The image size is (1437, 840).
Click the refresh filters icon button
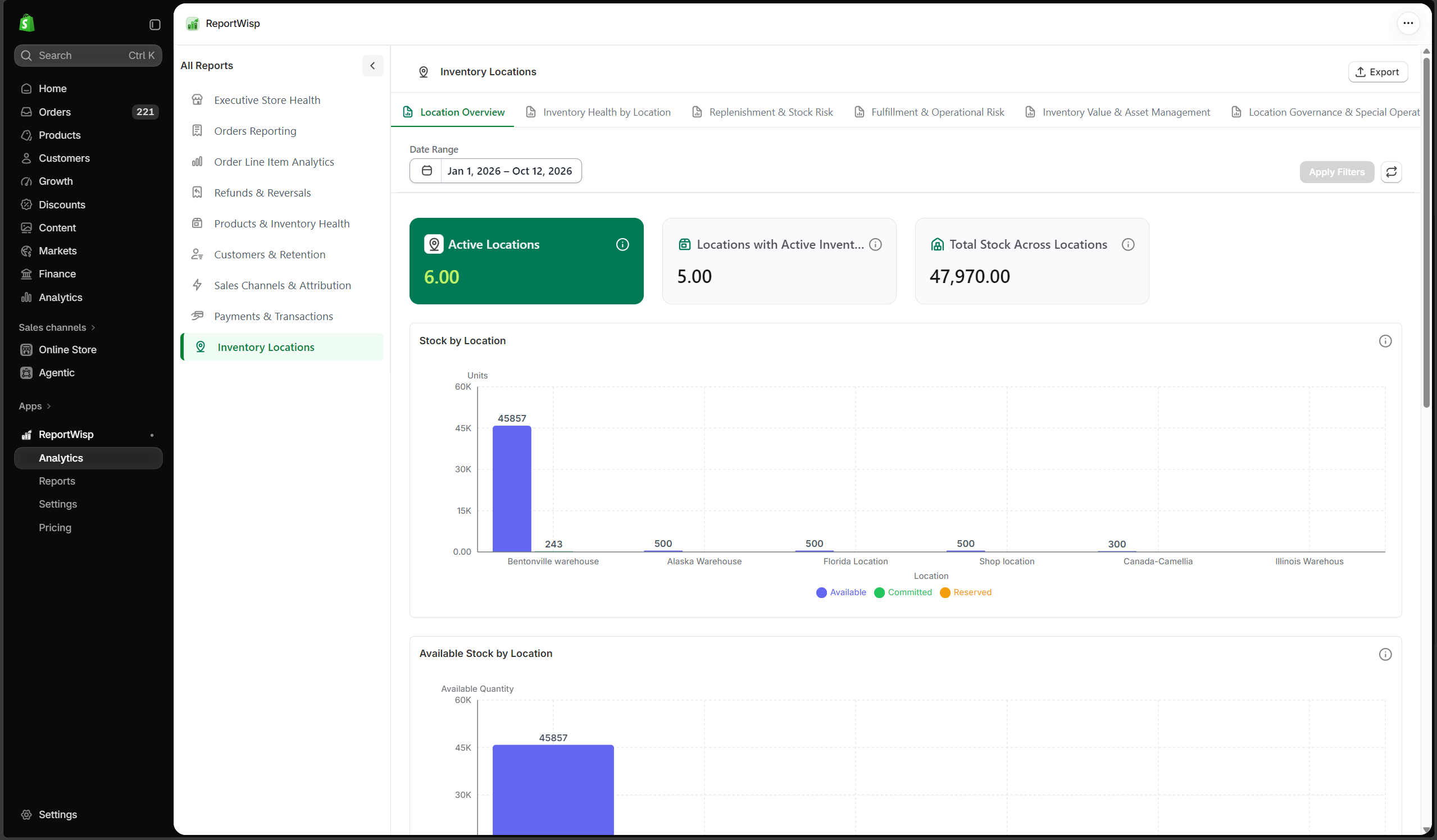pos(1391,171)
